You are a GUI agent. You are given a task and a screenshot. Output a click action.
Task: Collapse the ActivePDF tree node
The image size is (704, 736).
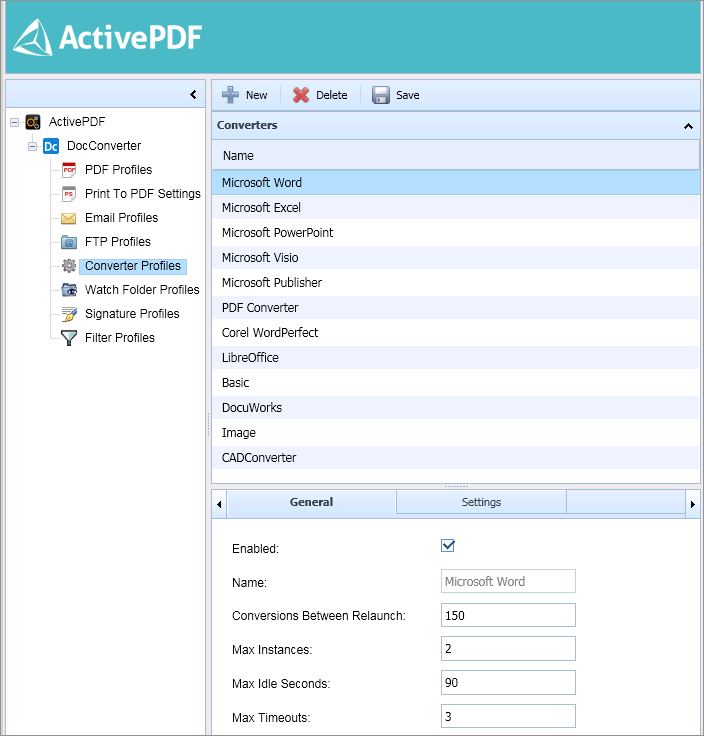pyautogui.click(x=15, y=123)
